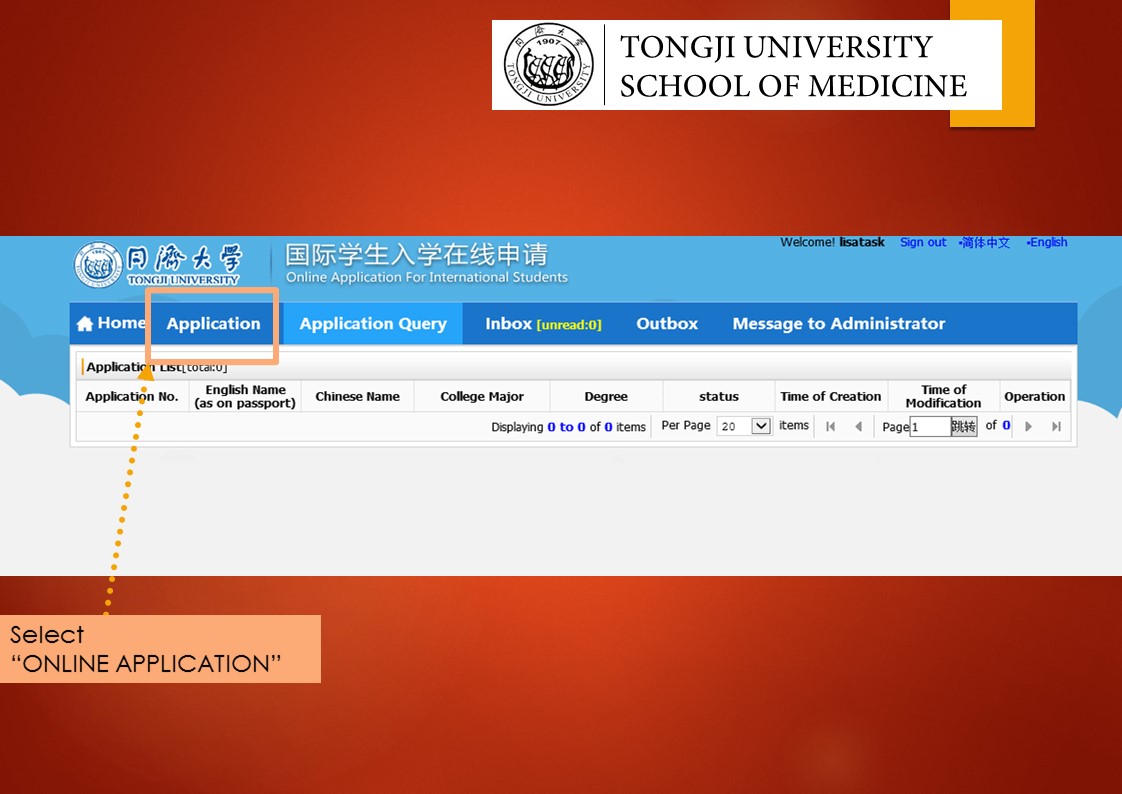Click the Tongji University seal in slide header
The height and width of the screenshot is (794, 1122).
point(549,64)
